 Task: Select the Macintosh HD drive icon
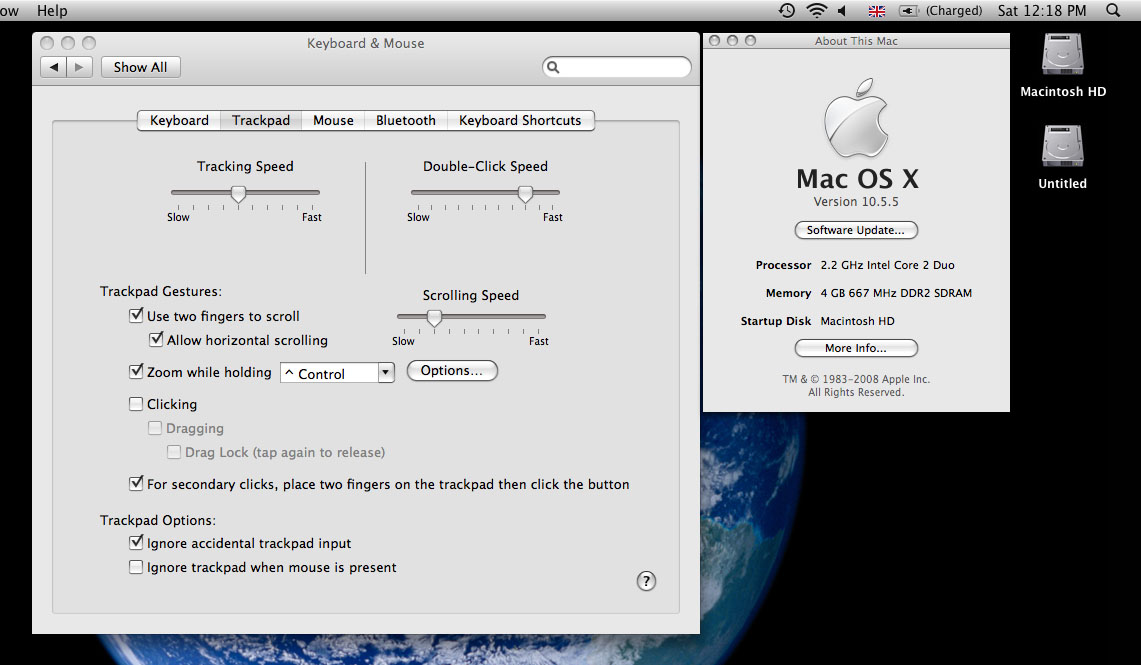click(x=1062, y=55)
